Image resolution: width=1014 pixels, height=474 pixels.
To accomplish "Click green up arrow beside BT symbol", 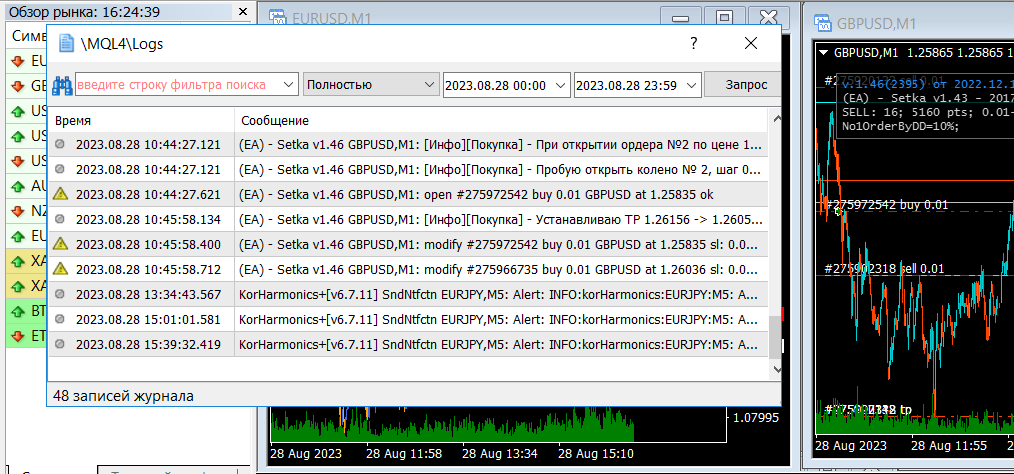I will tap(17, 311).
